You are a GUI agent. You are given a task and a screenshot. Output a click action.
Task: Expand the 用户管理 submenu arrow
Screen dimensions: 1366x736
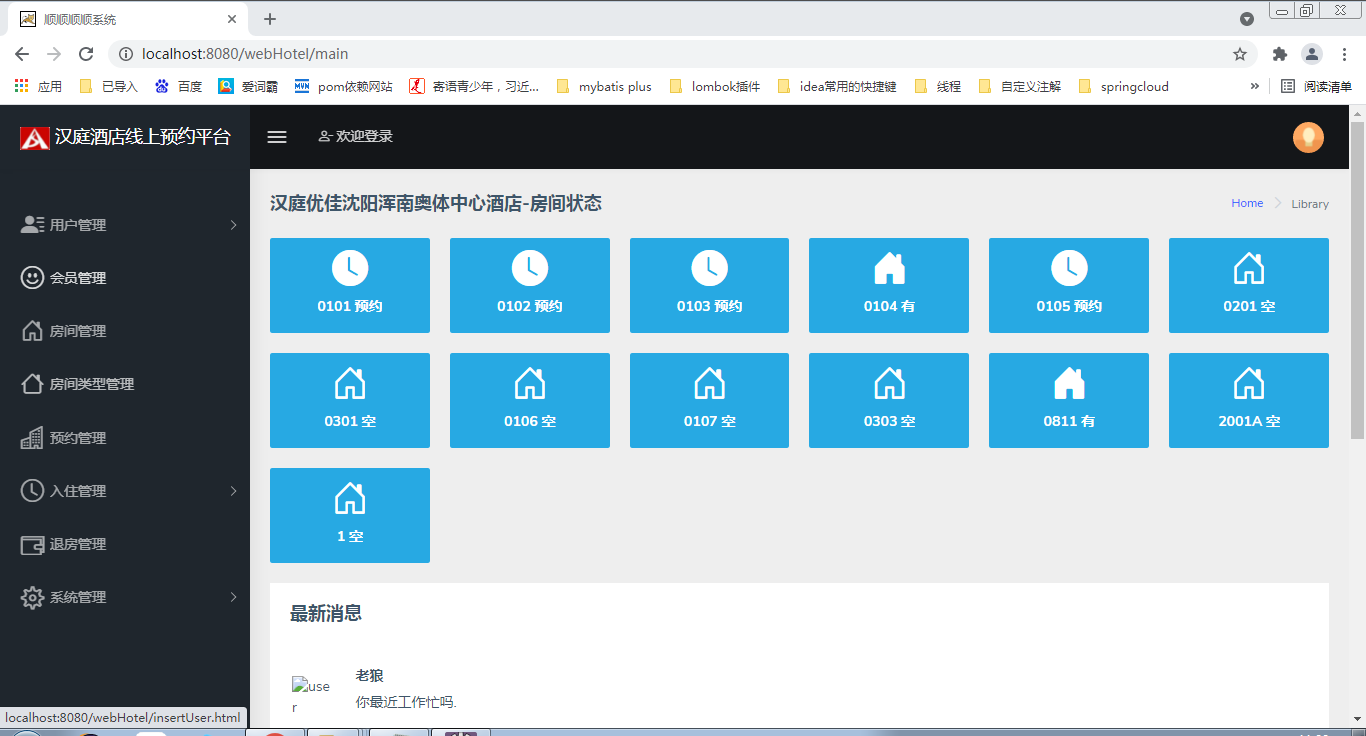tap(233, 225)
